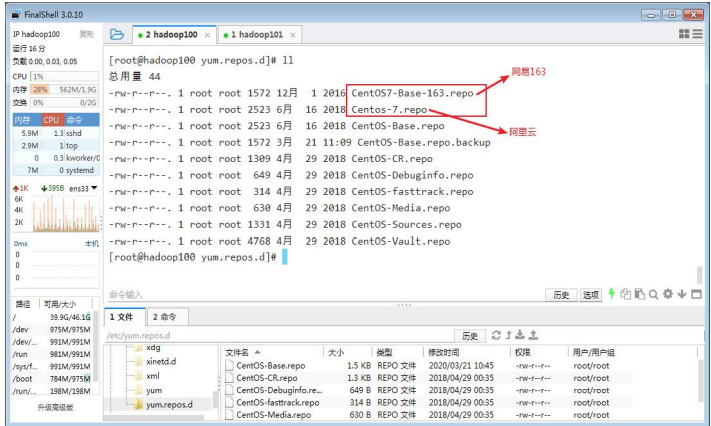
Task: Switch to grid layout view icon
Action: 684,34
